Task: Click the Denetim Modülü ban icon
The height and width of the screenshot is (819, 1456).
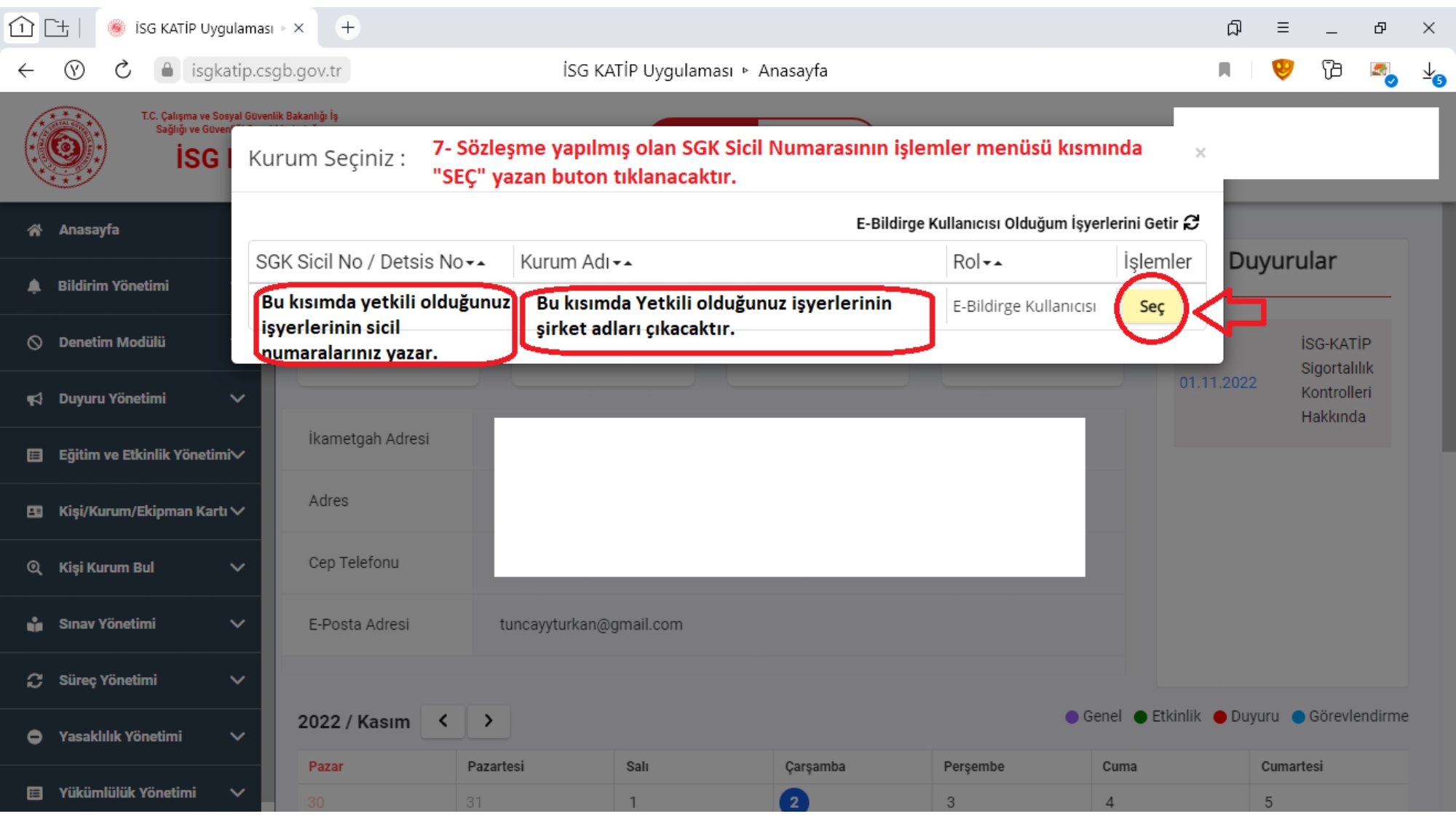Action: click(34, 343)
